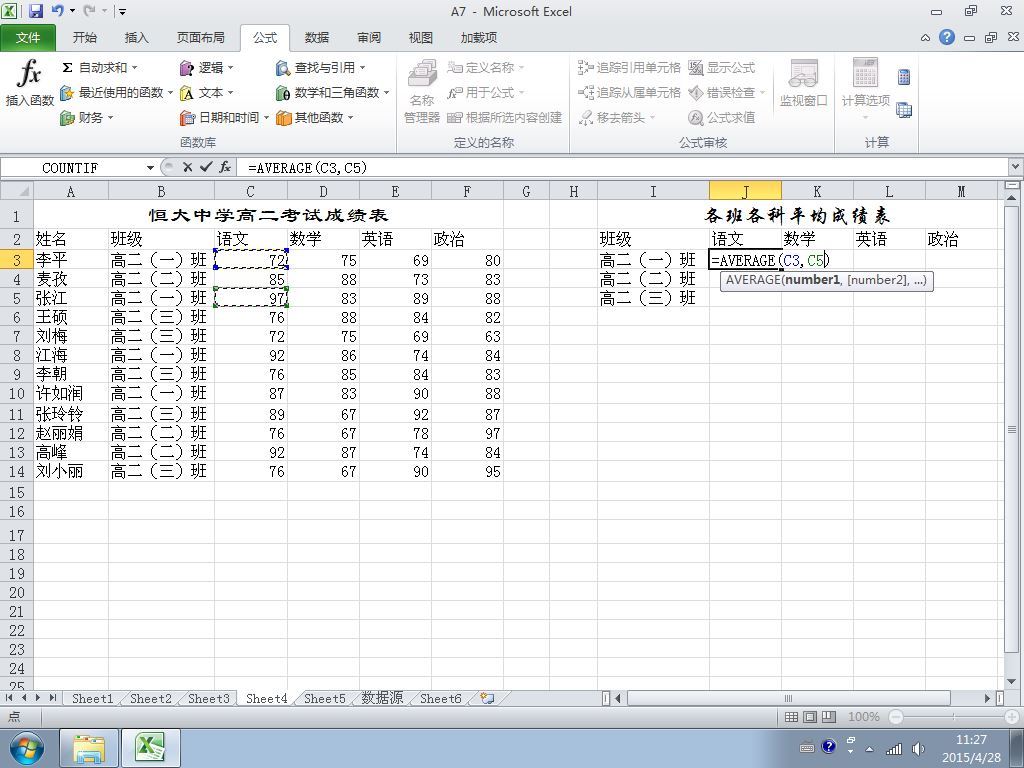Viewport: 1024px width, 768px height.
Task: Show hidden tray icons arrow
Action: coord(869,749)
